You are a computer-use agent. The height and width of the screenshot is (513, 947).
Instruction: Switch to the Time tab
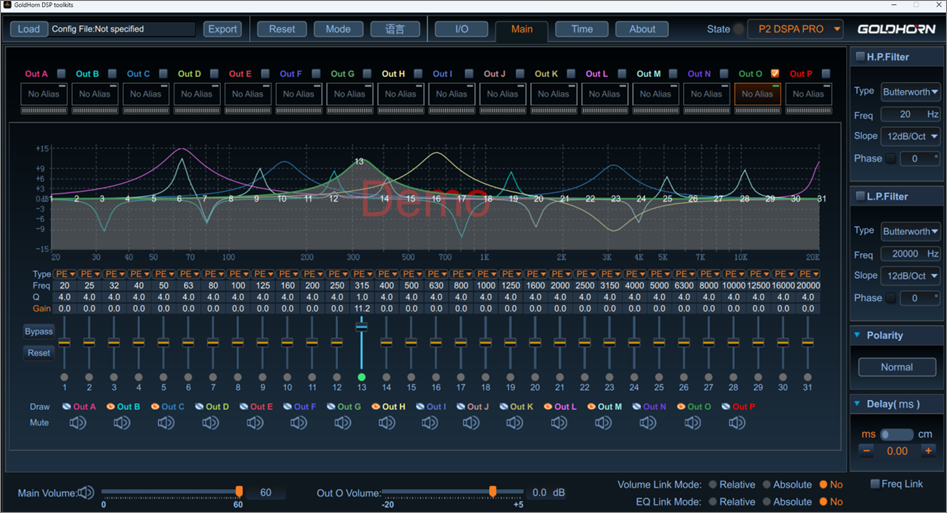click(582, 29)
